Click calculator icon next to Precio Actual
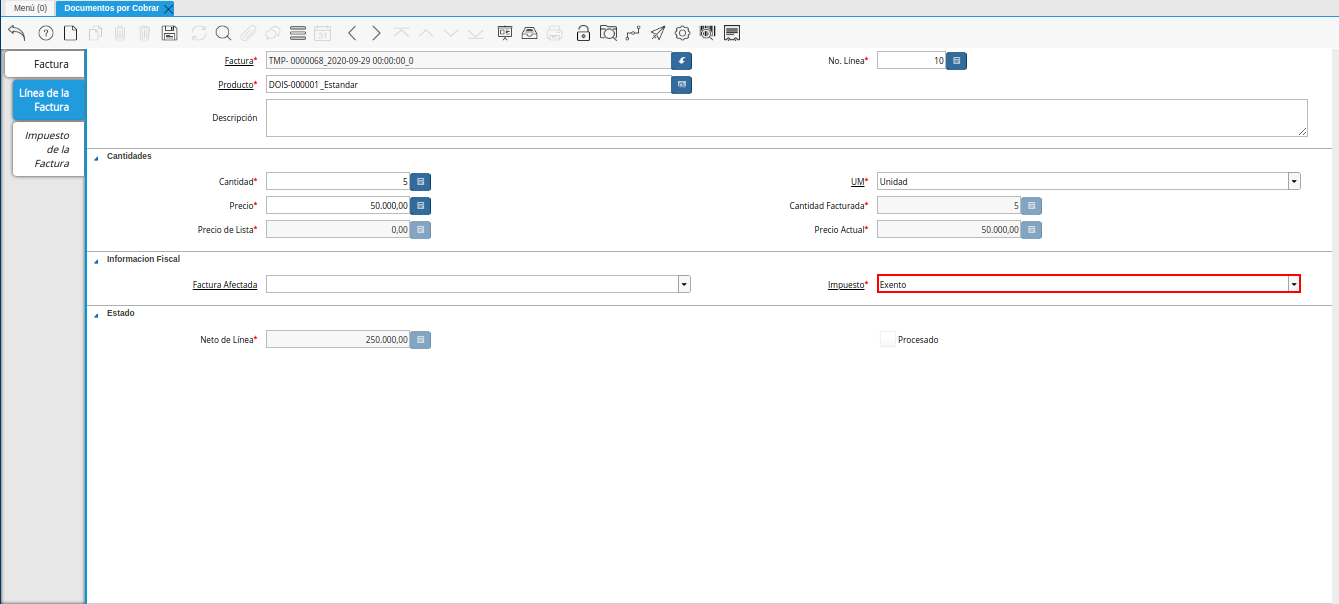Screen dimensions: 1339x604 (x=1032, y=230)
